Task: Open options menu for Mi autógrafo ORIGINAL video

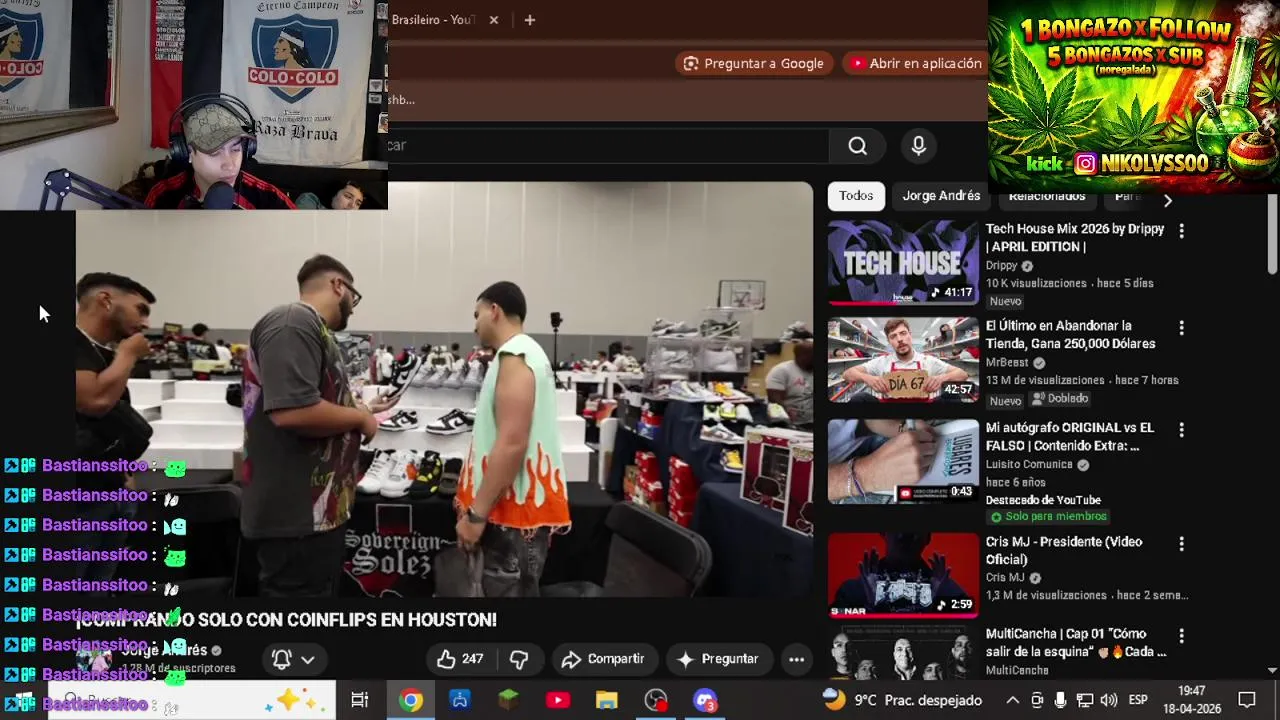Action: [1181, 430]
